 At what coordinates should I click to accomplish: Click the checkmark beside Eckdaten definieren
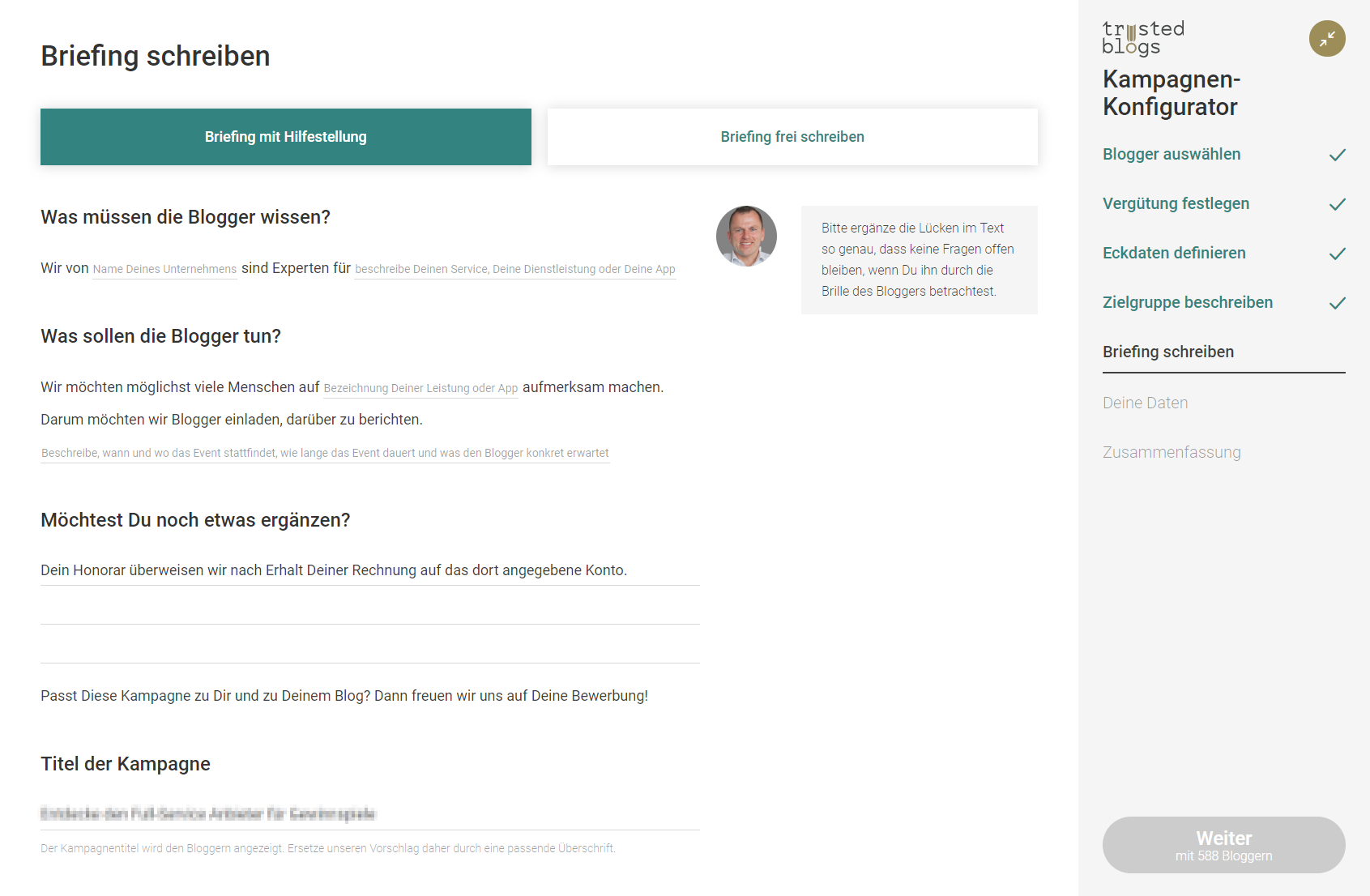[x=1337, y=254]
